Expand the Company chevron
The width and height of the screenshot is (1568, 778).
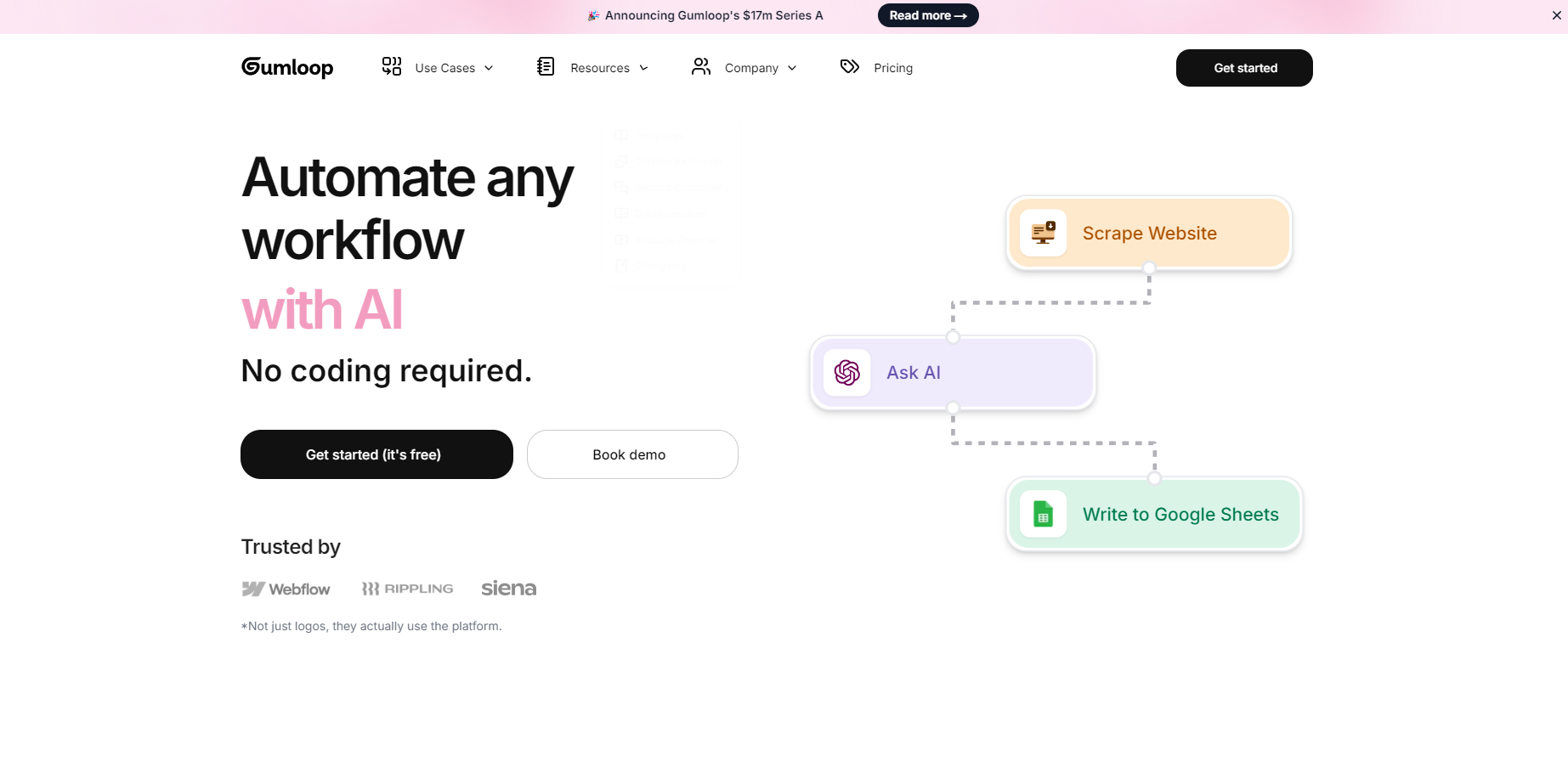click(792, 68)
